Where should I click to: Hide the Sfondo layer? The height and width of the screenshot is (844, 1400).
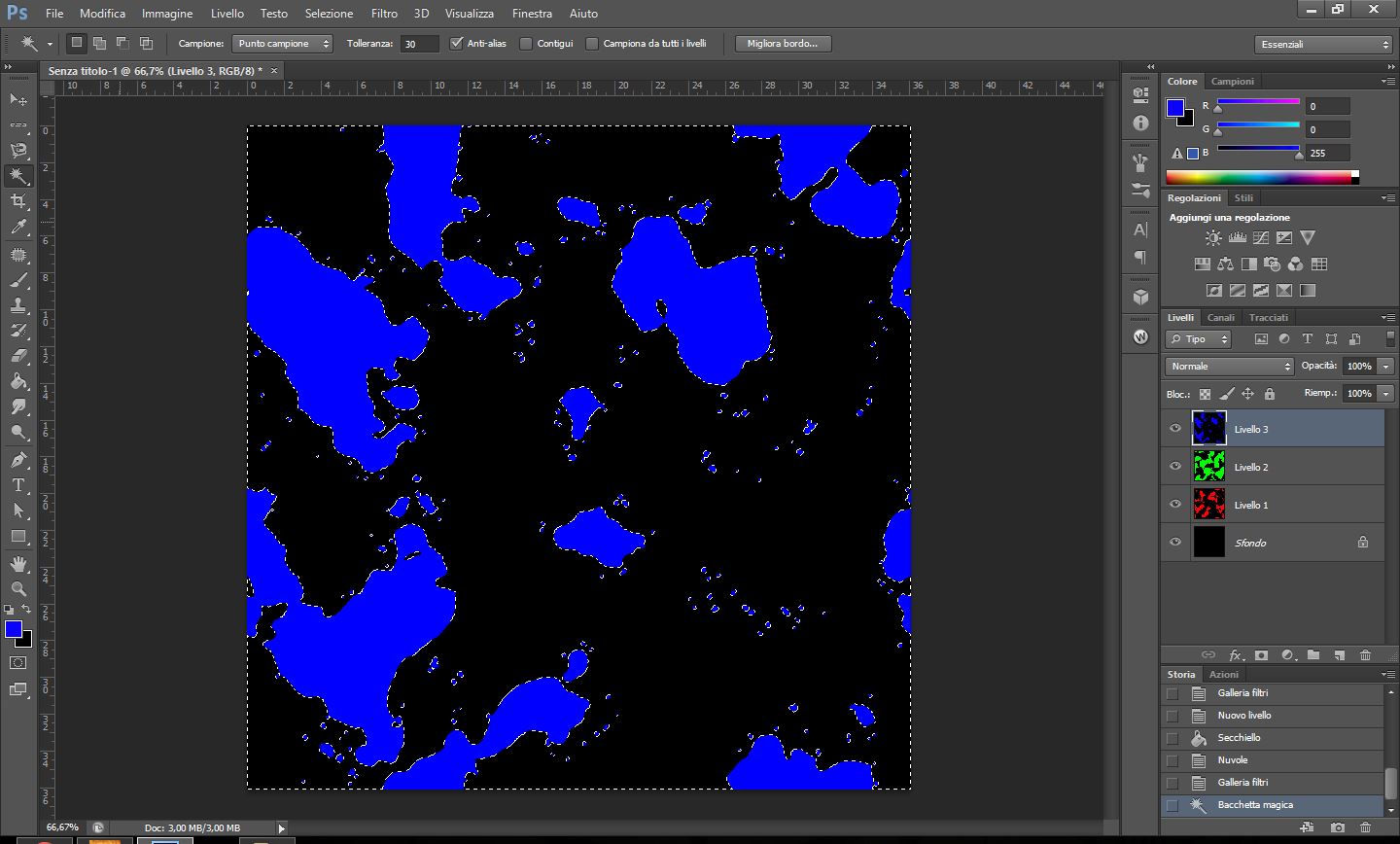click(1175, 543)
